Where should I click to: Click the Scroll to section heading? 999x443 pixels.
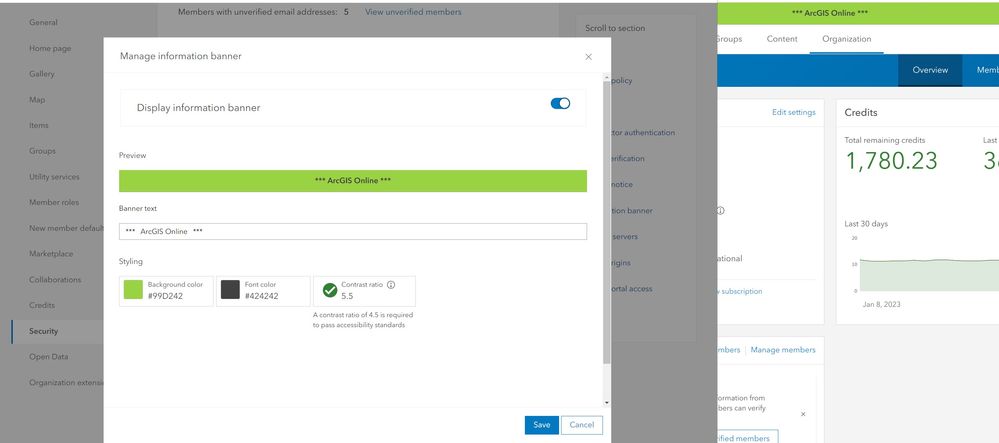tap(615, 28)
